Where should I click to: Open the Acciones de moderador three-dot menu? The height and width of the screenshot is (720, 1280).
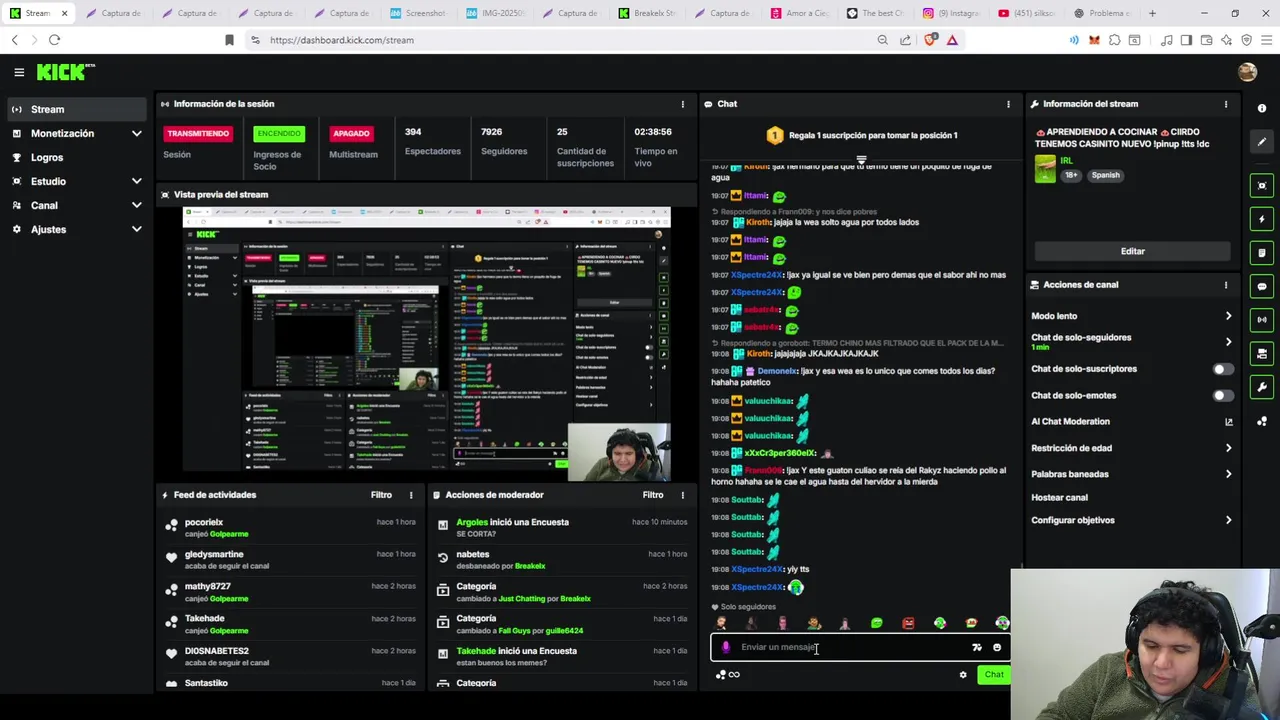[x=683, y=495]
